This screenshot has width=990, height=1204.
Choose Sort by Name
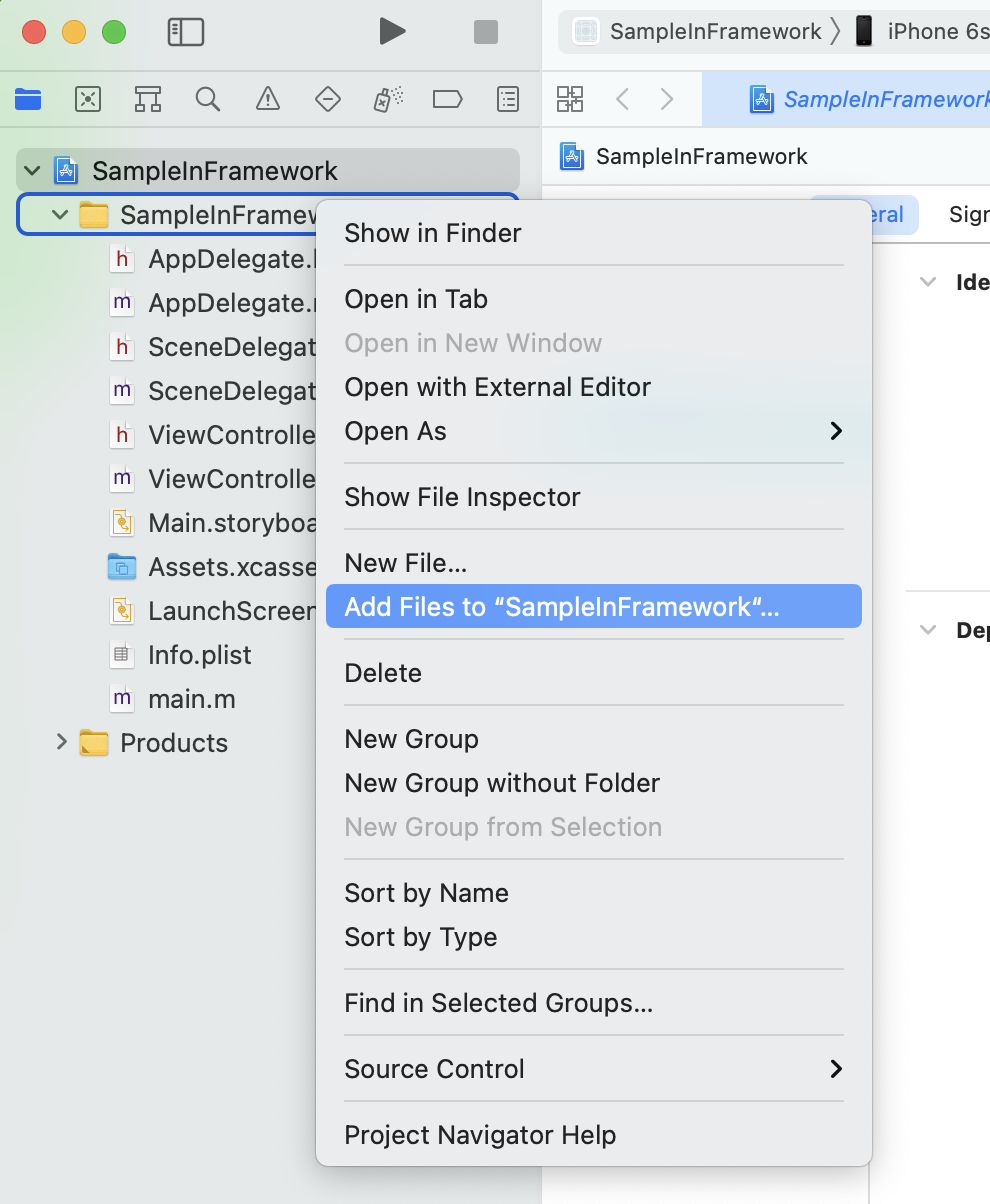click(x=594, y=893)
